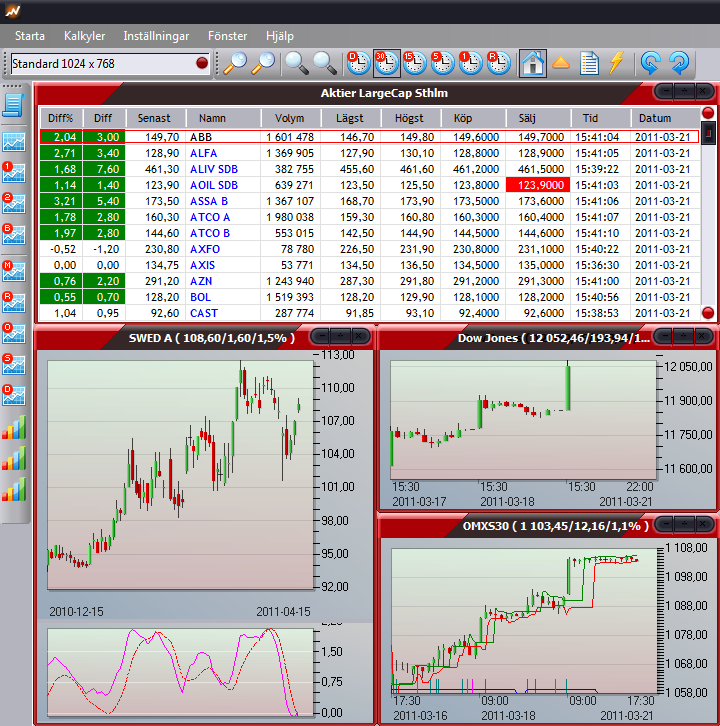Open the CAST stock link
The height and width of the screenshot is (726, 720).
point(204,313)
